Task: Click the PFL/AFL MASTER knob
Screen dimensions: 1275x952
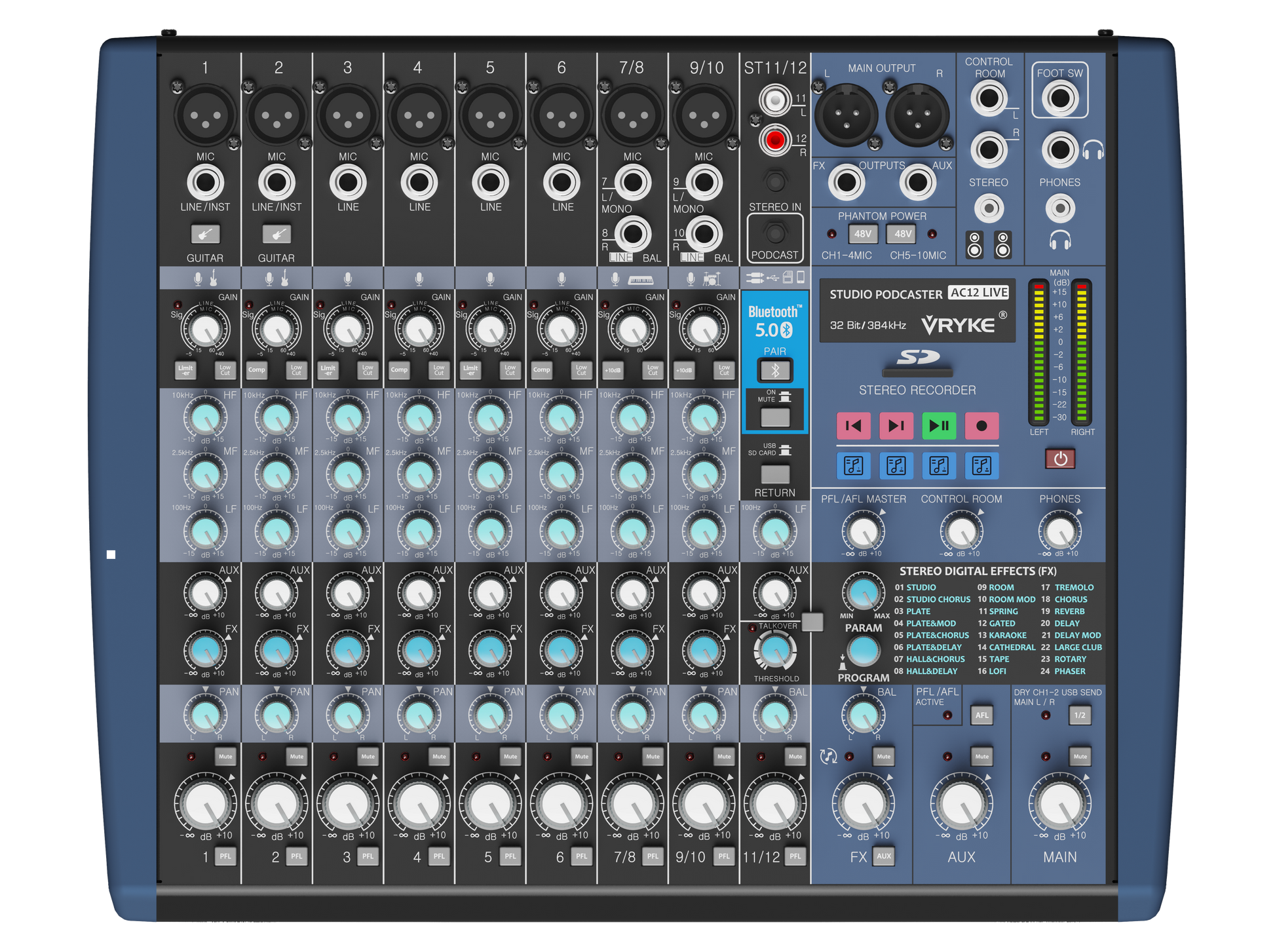Action: [x=863, y=531]
